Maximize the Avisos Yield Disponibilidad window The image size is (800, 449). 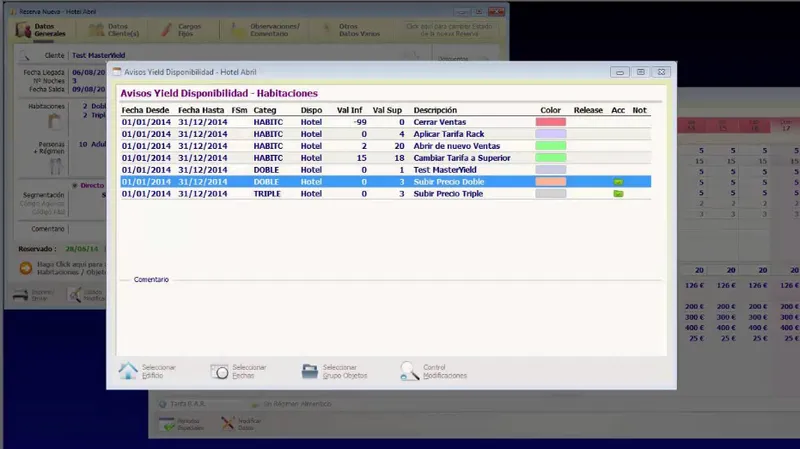(x=640, y=72)
